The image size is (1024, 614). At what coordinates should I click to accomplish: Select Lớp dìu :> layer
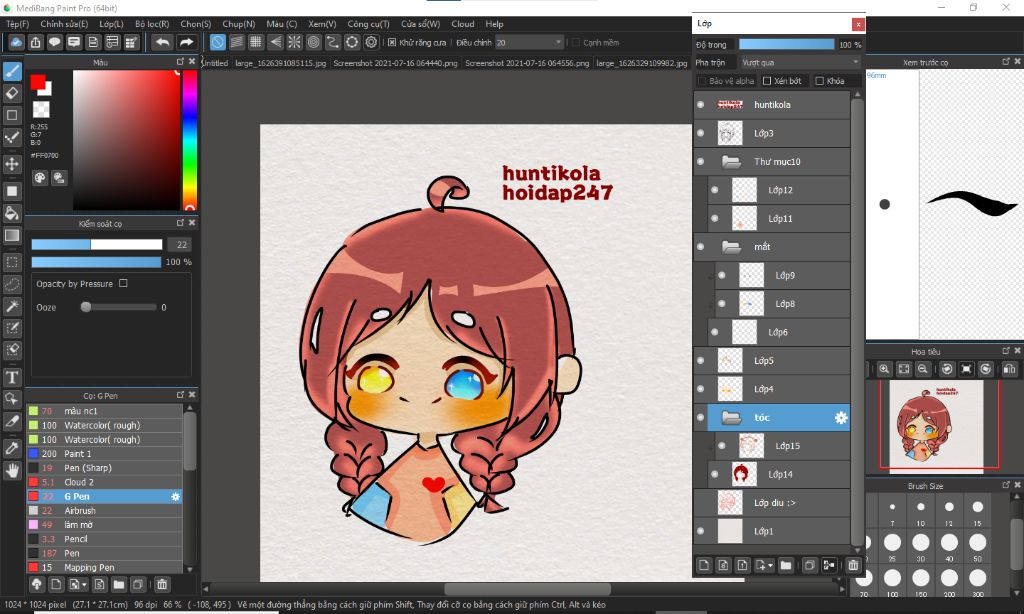tap(771, 503)
